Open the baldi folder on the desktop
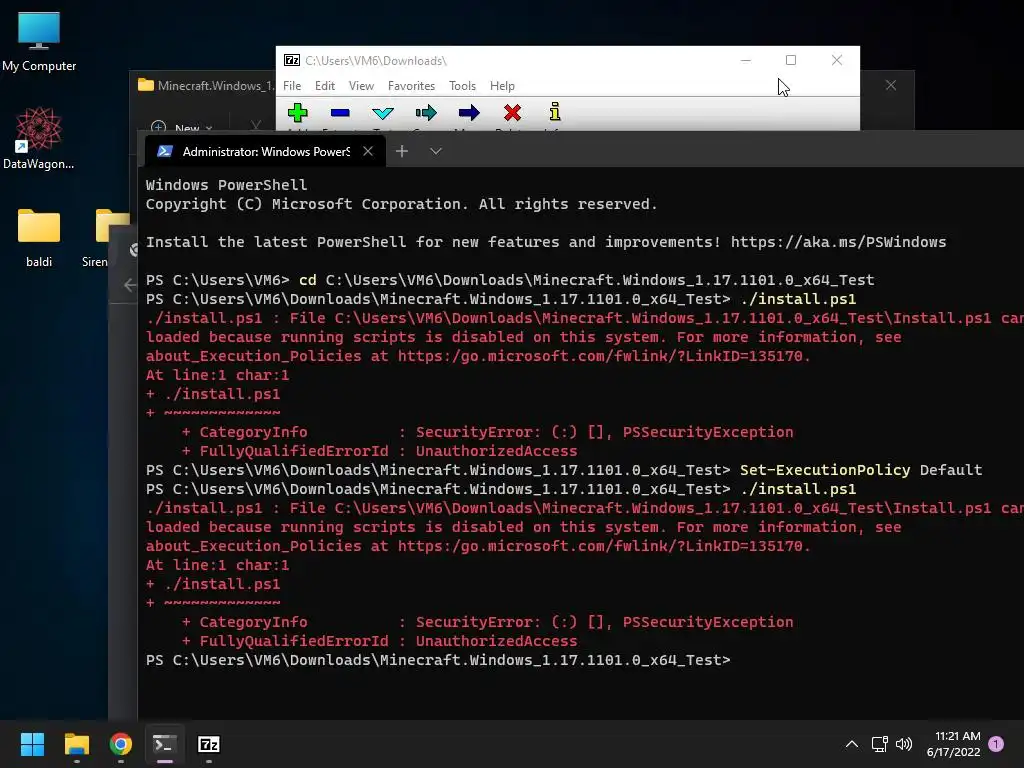 tap(39, 238)
